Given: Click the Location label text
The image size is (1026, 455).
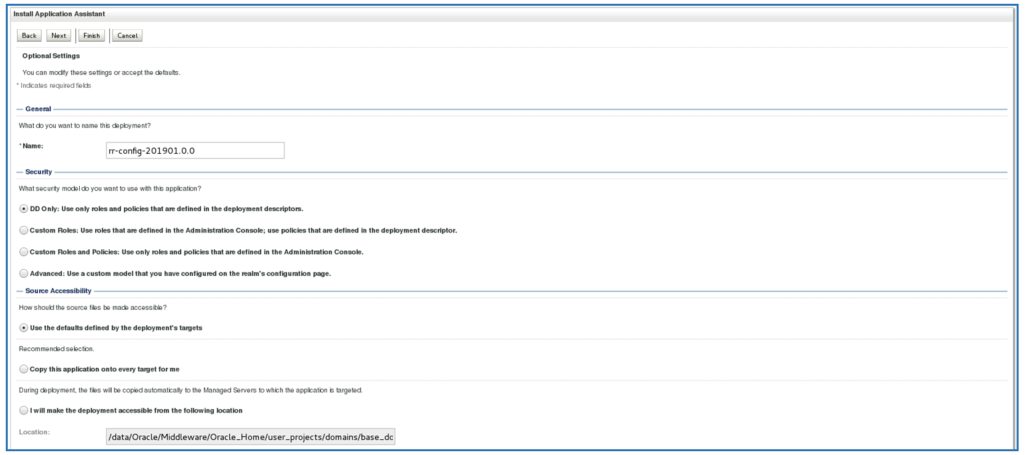Looking at the screenshot, I should 34,432.
